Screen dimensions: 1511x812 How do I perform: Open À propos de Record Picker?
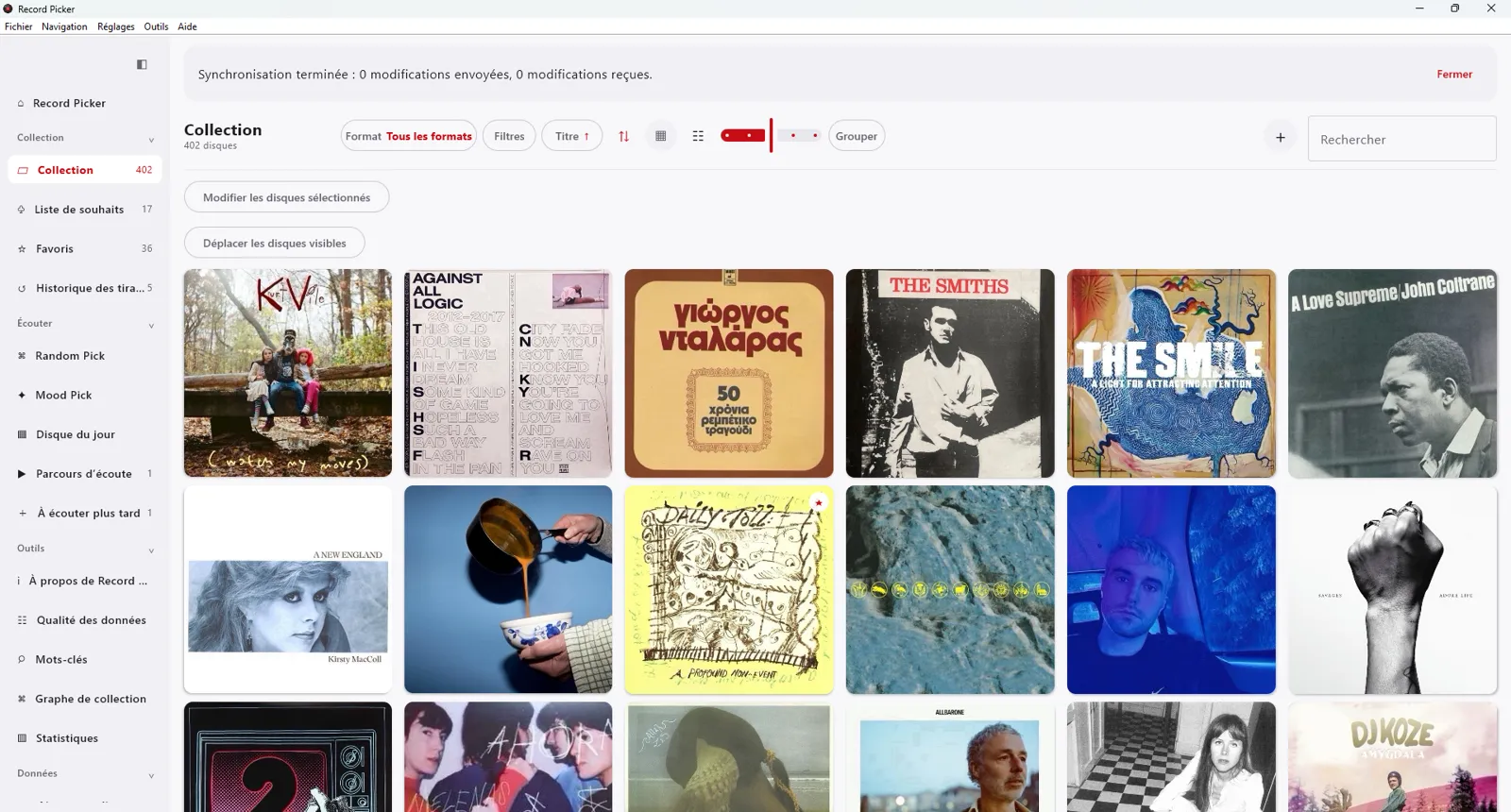[85, 581]
